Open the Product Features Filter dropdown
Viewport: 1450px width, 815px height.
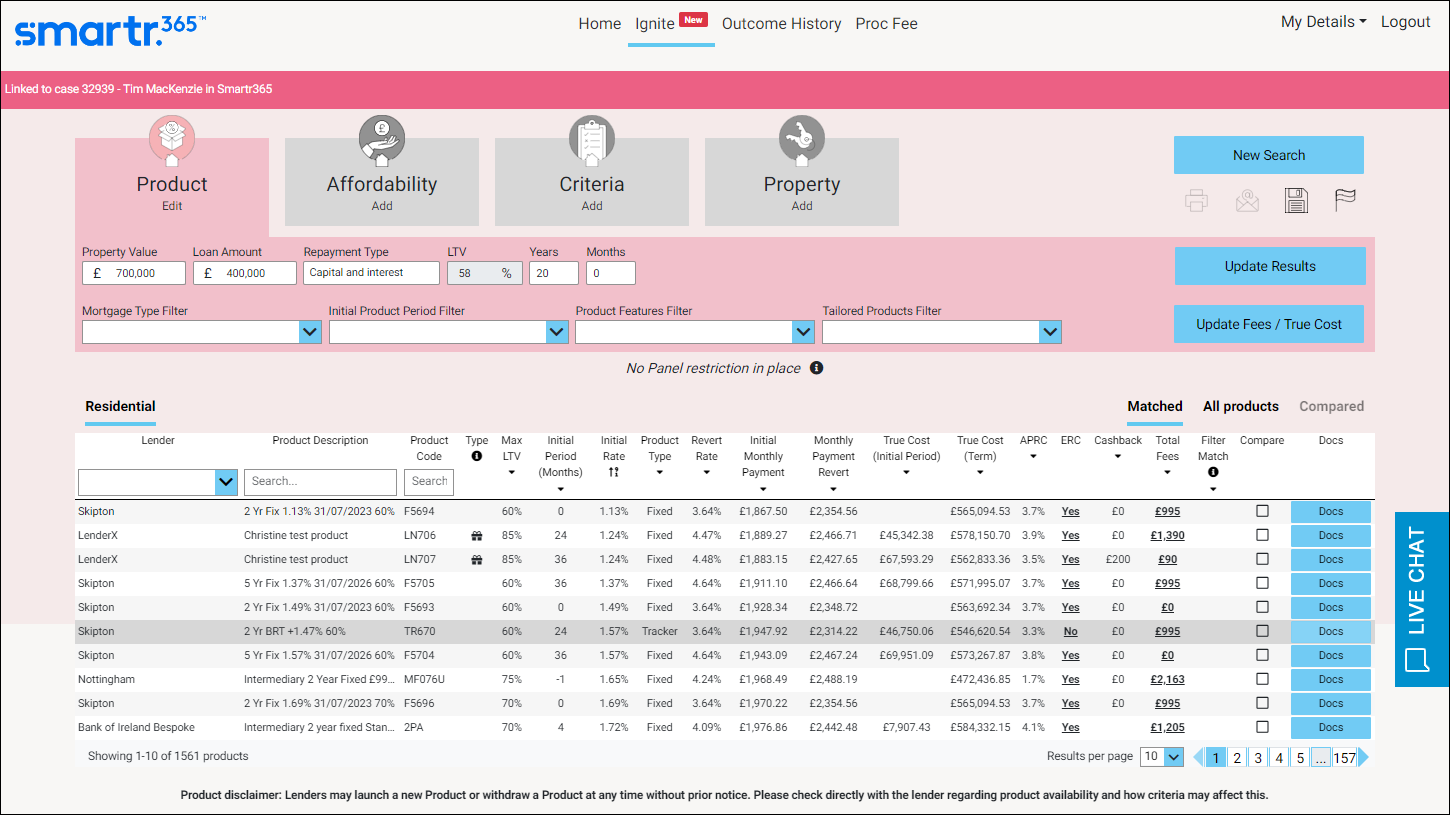[x=695, y=332]
